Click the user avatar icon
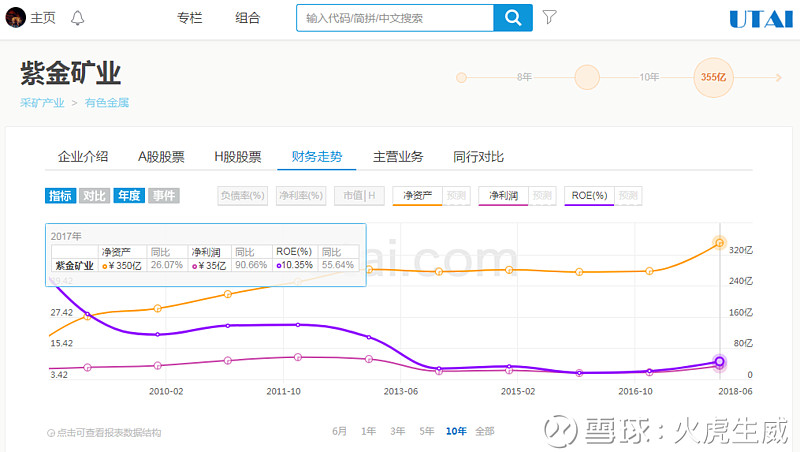800x452 pixels. tap(15, 18)
